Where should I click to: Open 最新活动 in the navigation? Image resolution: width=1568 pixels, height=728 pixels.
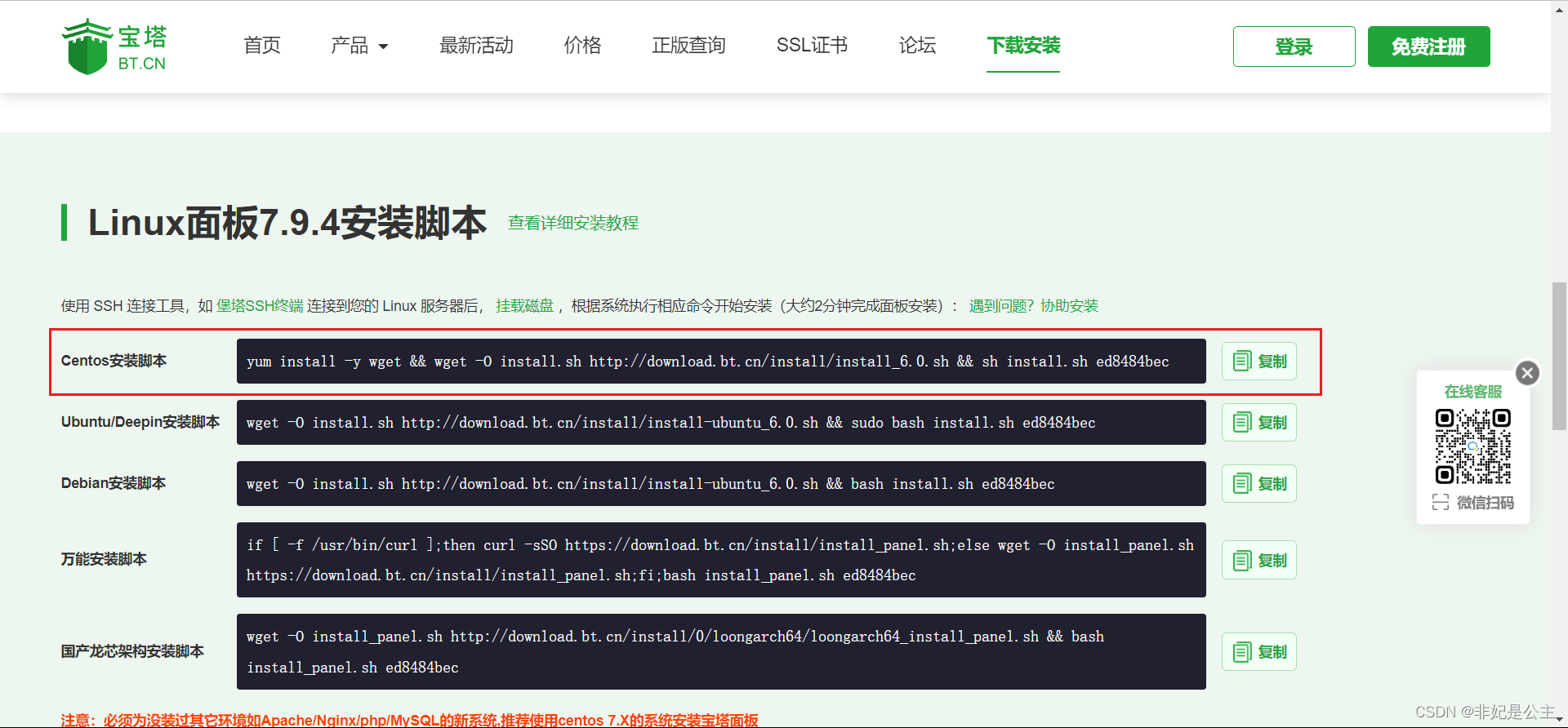(476, 46)
